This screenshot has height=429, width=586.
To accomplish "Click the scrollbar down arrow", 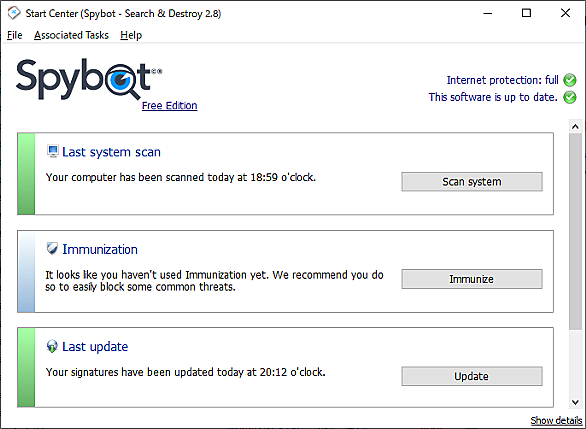I will pos(576,402).
